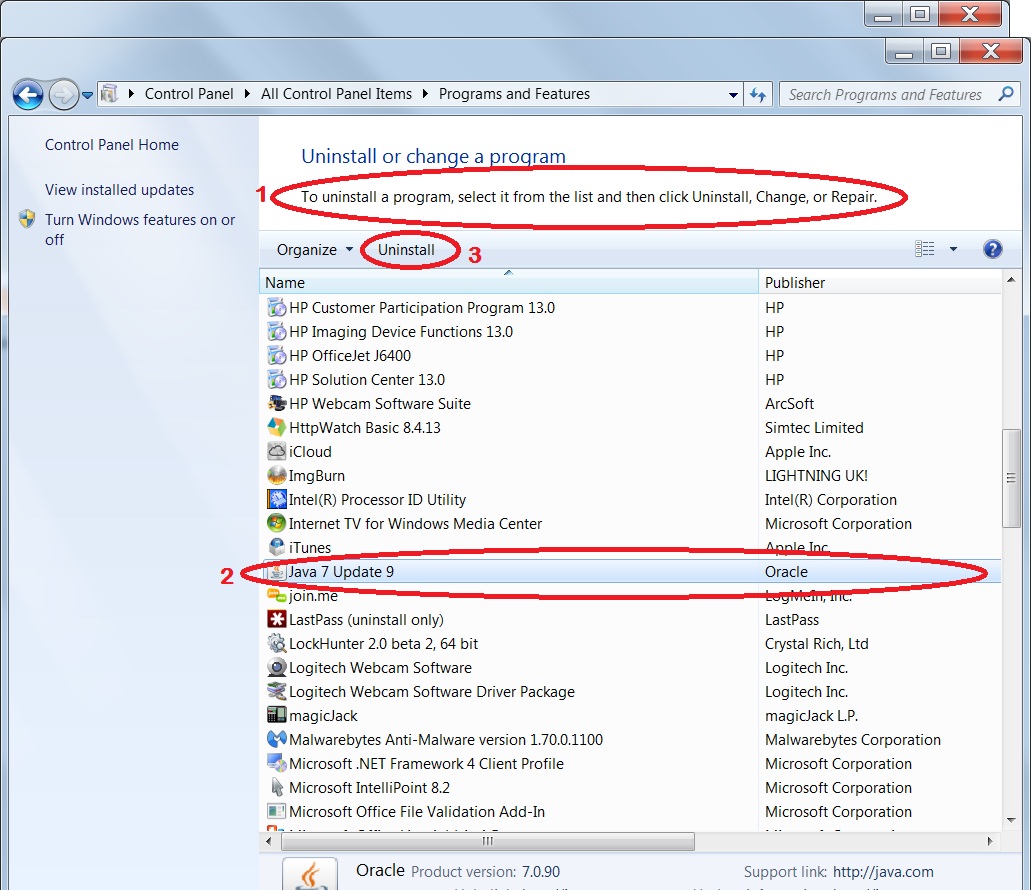Click the iTunes icon in the list
This screenshot has width=1031, height=890.
tap(275, 547)
